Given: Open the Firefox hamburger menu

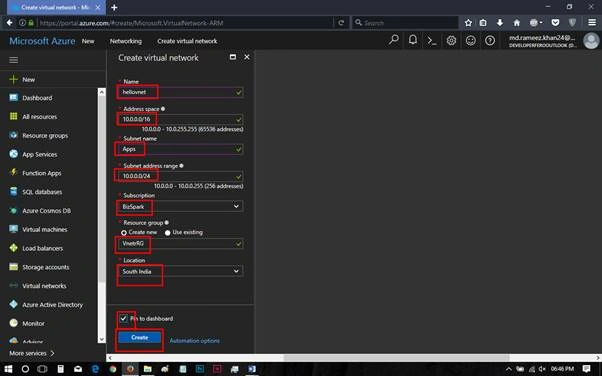Looking at the screenshot, I should (592, 23).
